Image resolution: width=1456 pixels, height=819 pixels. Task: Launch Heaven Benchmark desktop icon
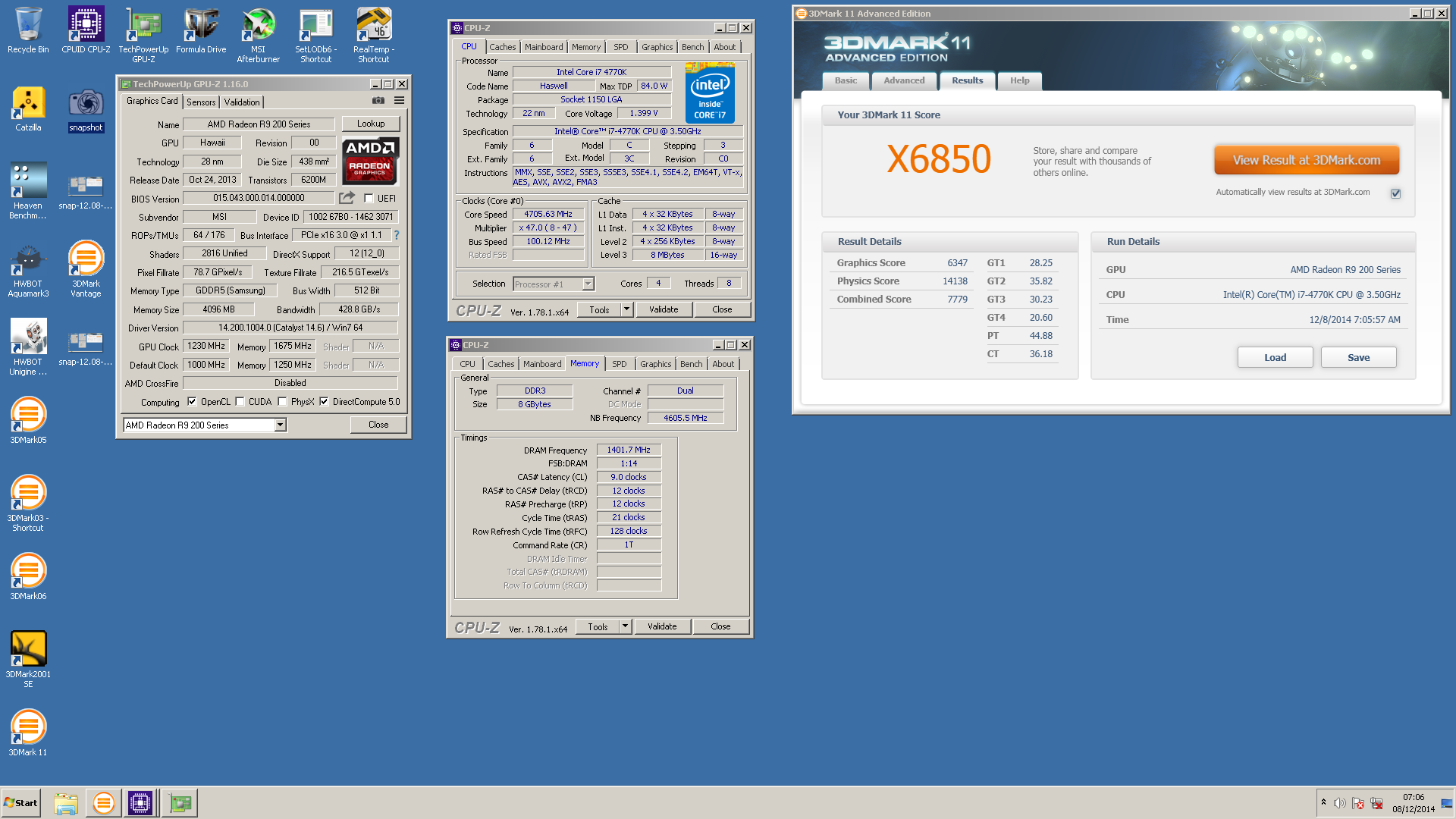pos(28,190)
